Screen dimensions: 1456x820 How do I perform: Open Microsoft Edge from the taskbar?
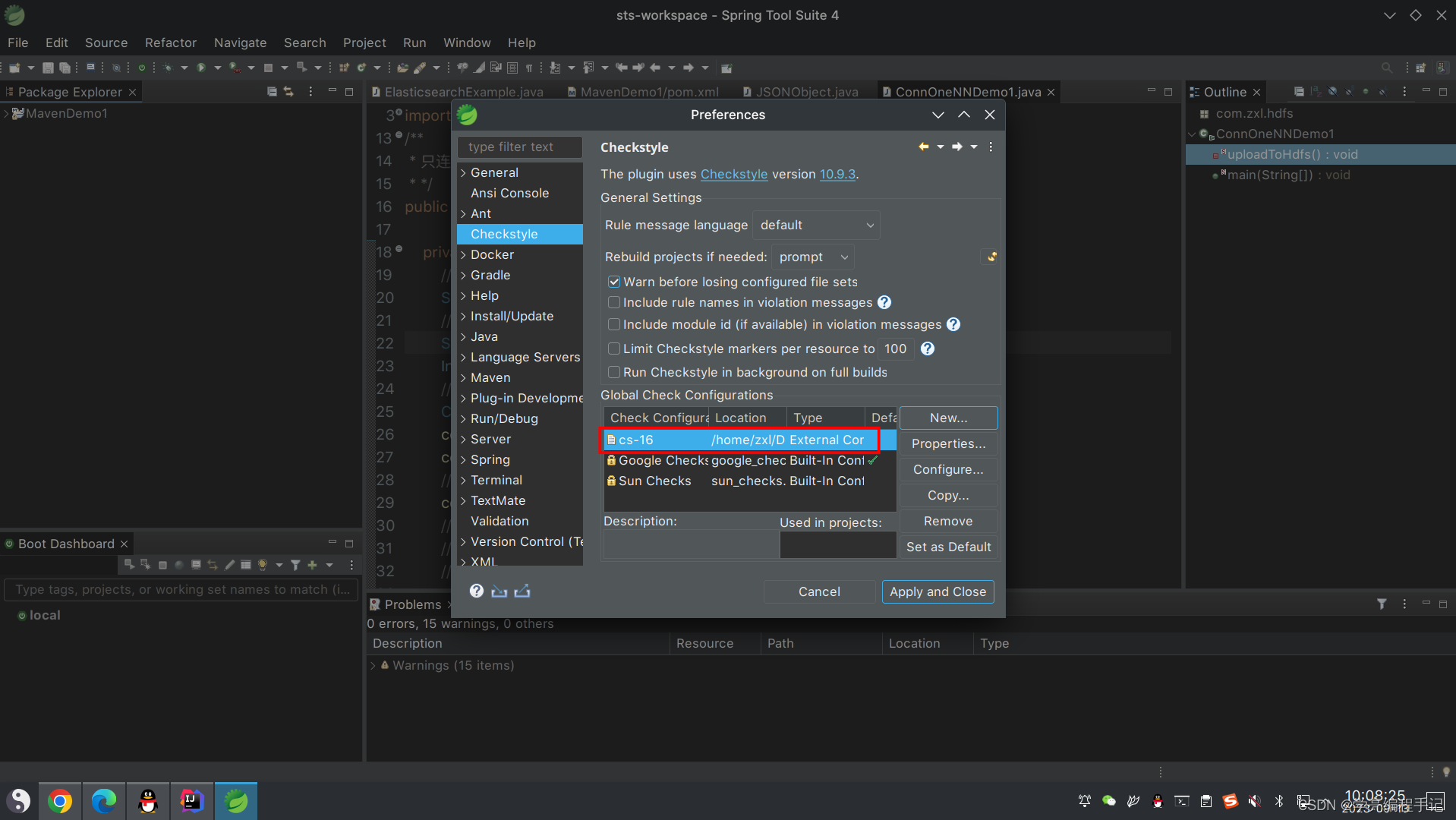click(x=104, y=801)
